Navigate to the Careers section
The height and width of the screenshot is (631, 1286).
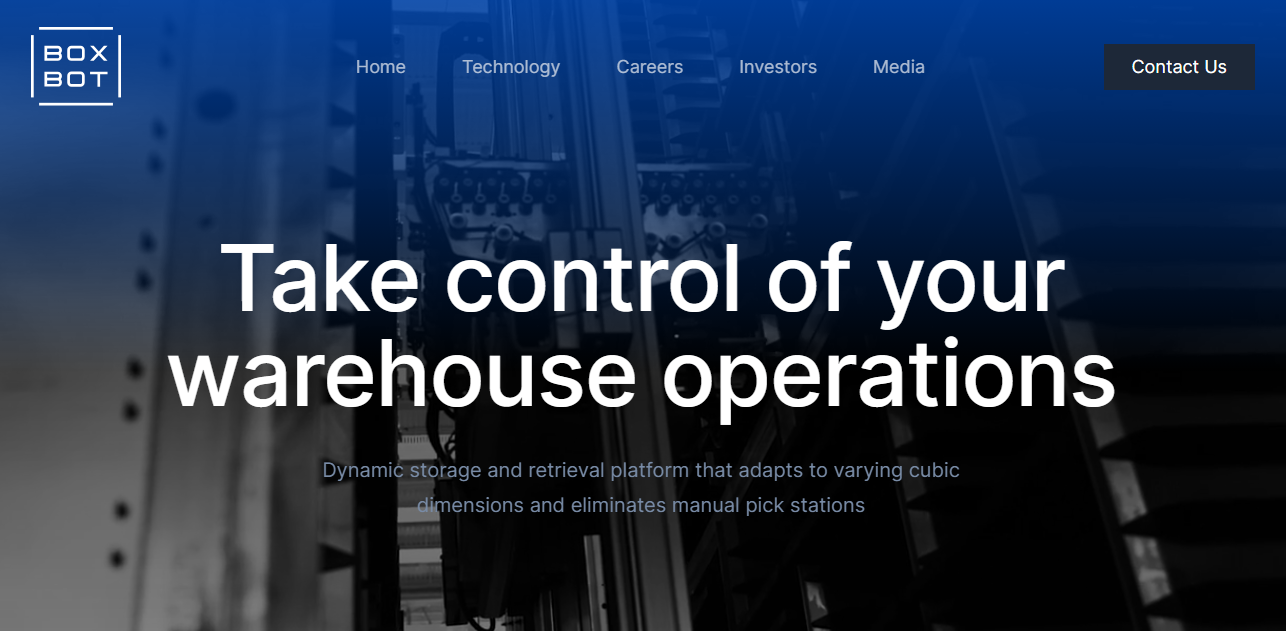tap(650, 67)
